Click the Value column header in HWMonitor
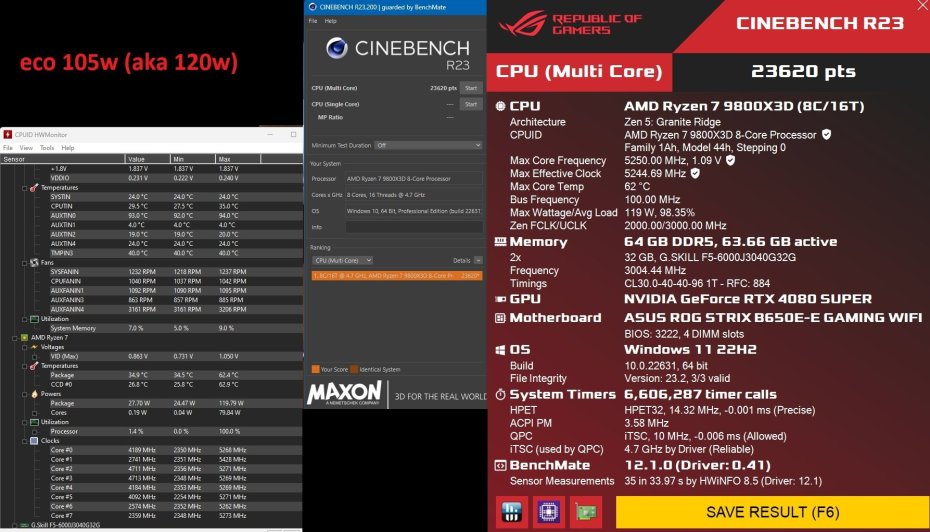The image size is (930, 532). click(148, 159)
